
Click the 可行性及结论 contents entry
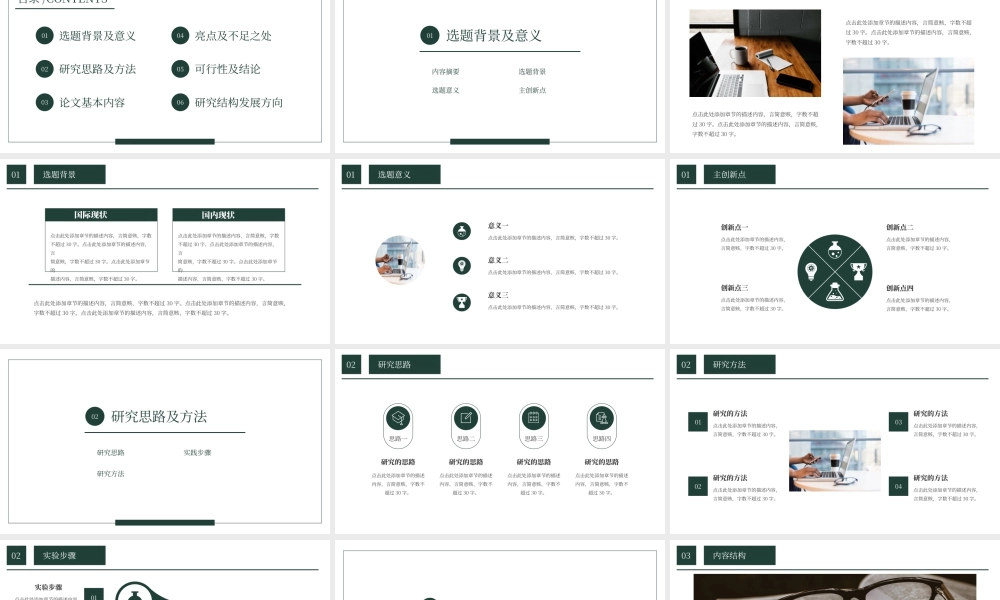[x=228, y=69]
